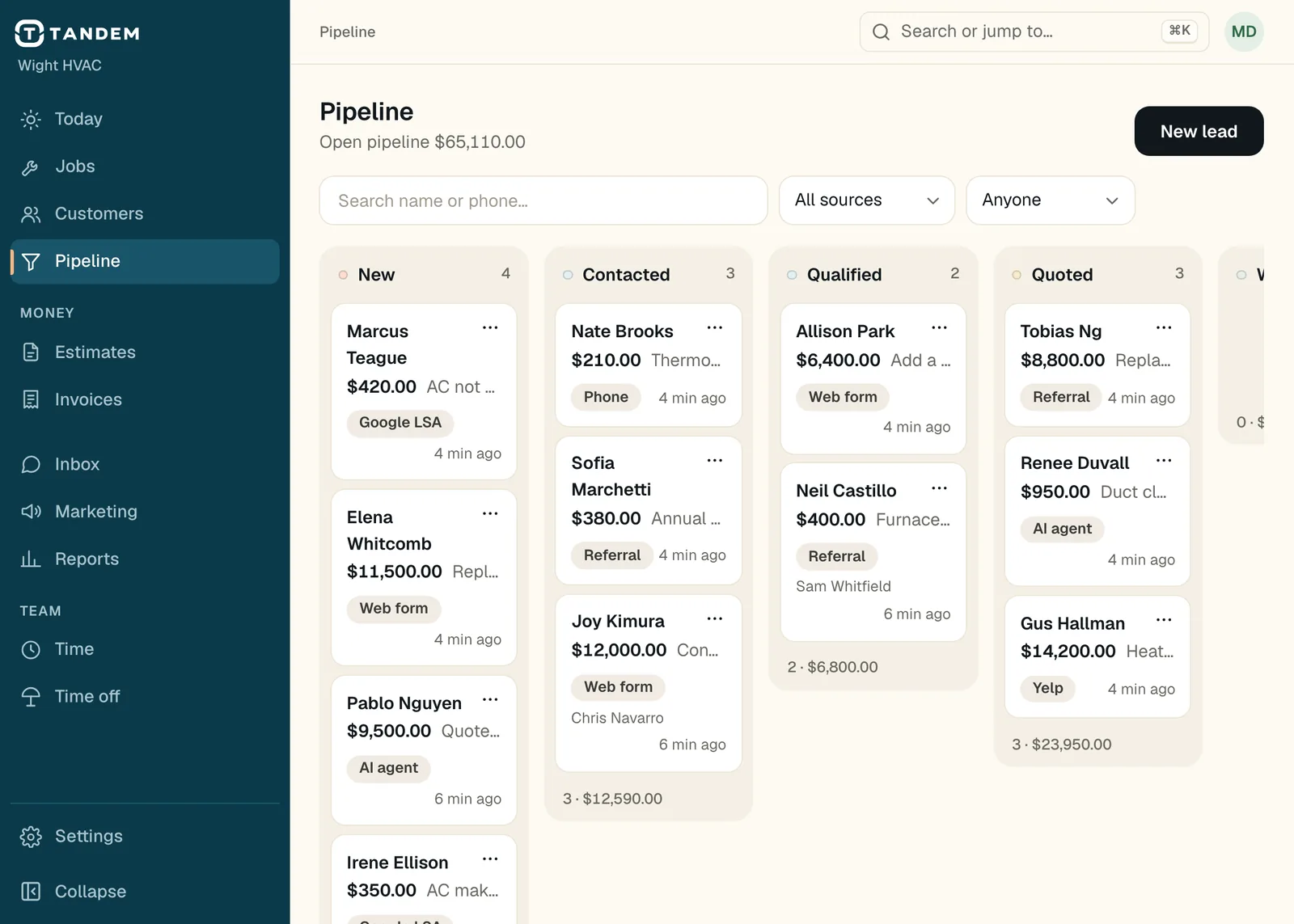Open the Today page sun icon

[x=31, y=120]
